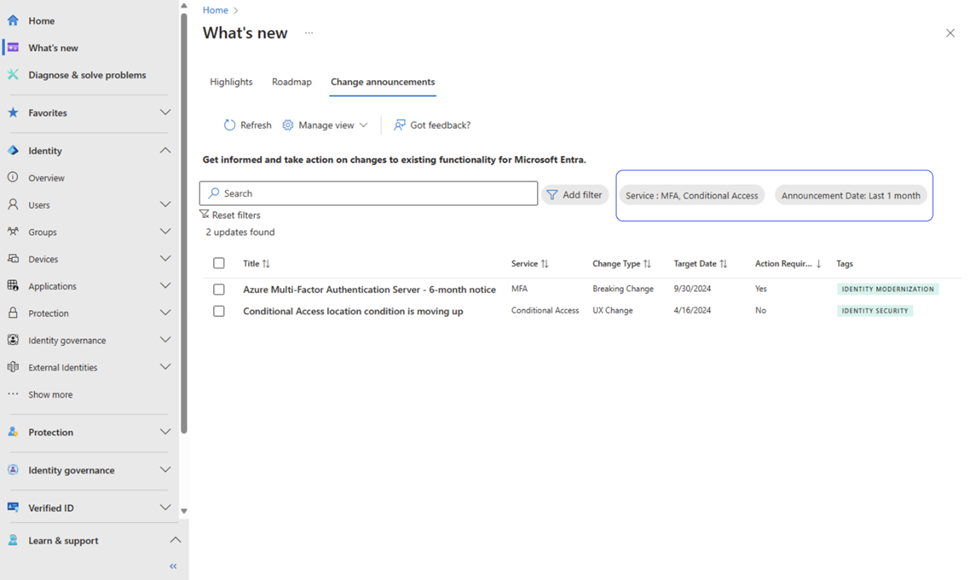Click the Overview info icon
The width and height of the screenshot is (975, 580).
click(x=13, y=177)
